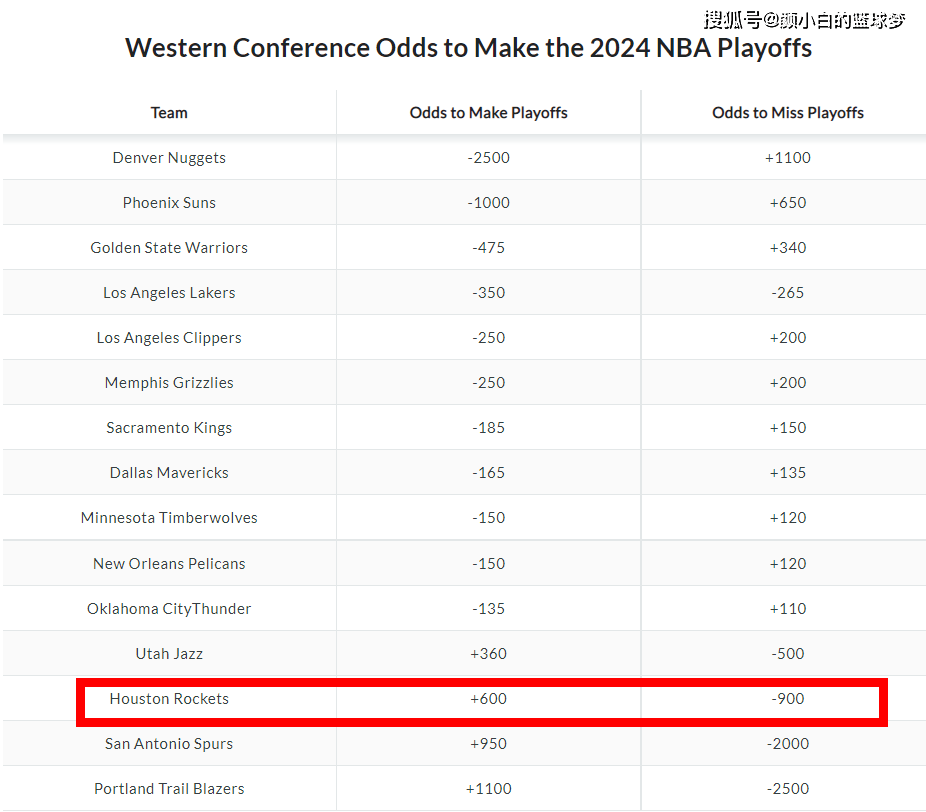926x812 pixels.
Task: Click Golden State Warriors -475 odds cell
Action: coord(488,248)
